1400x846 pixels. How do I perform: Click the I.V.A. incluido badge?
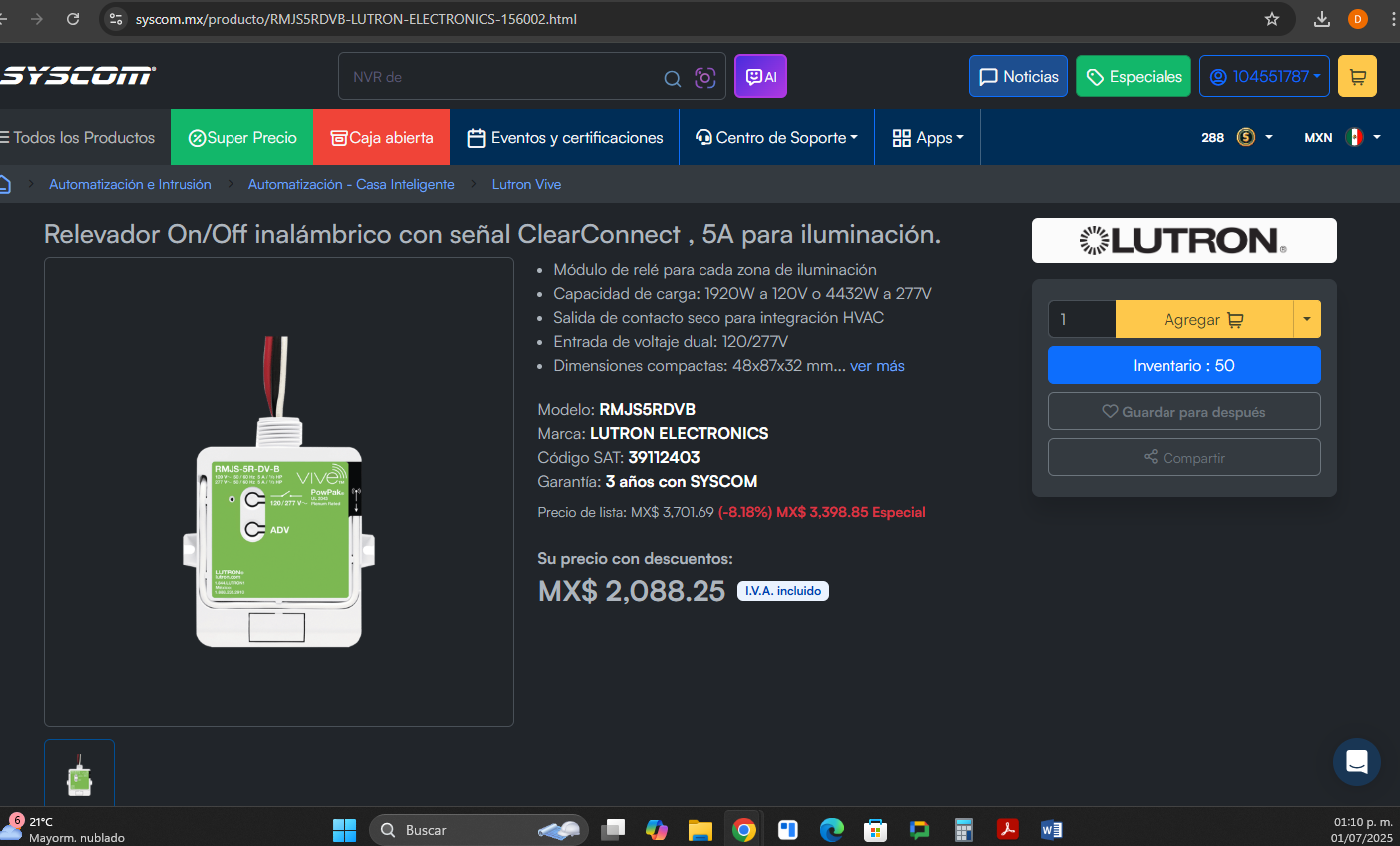[x=783, y=591]
